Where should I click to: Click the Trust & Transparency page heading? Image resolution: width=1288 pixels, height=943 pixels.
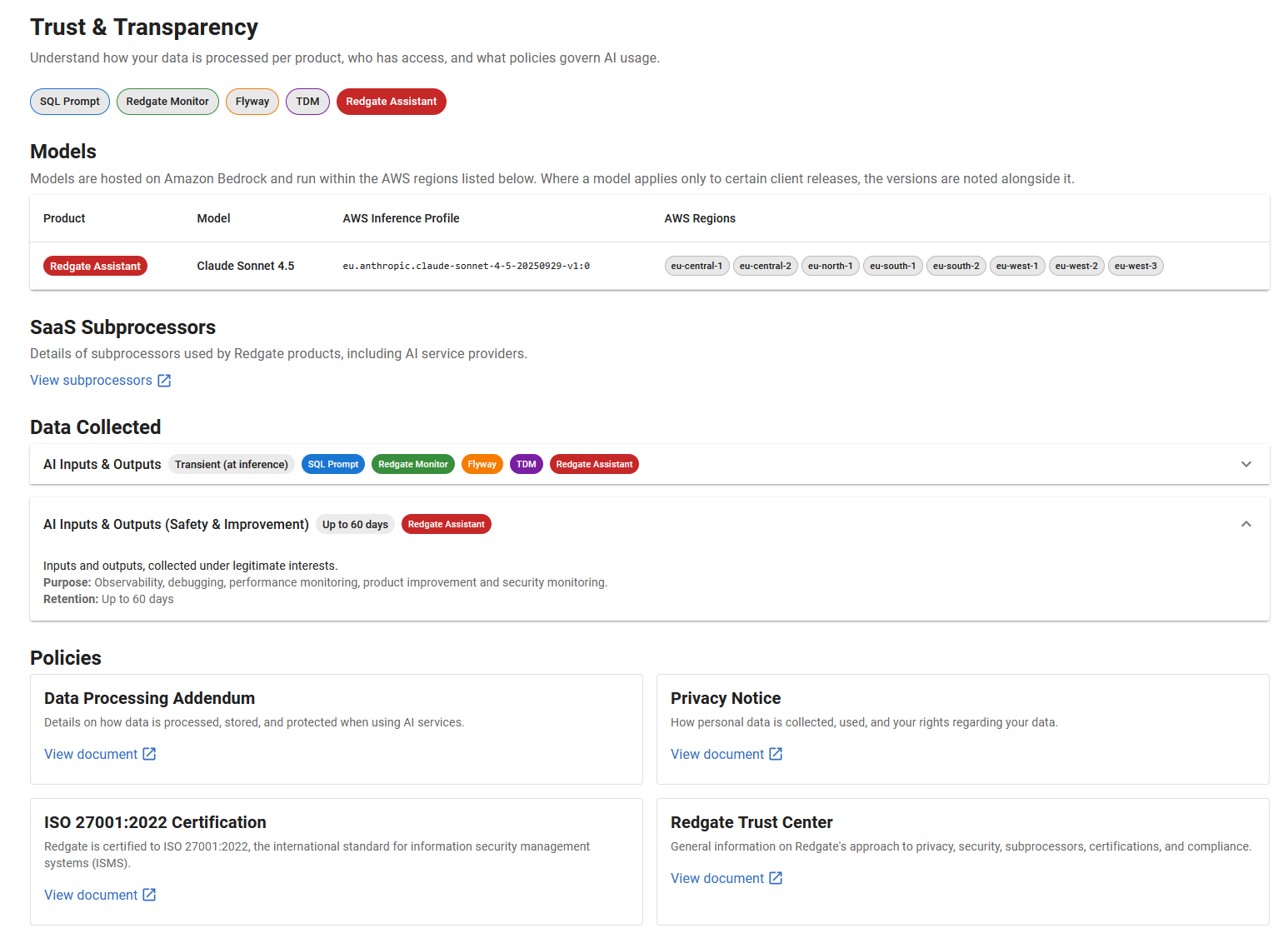144,27
